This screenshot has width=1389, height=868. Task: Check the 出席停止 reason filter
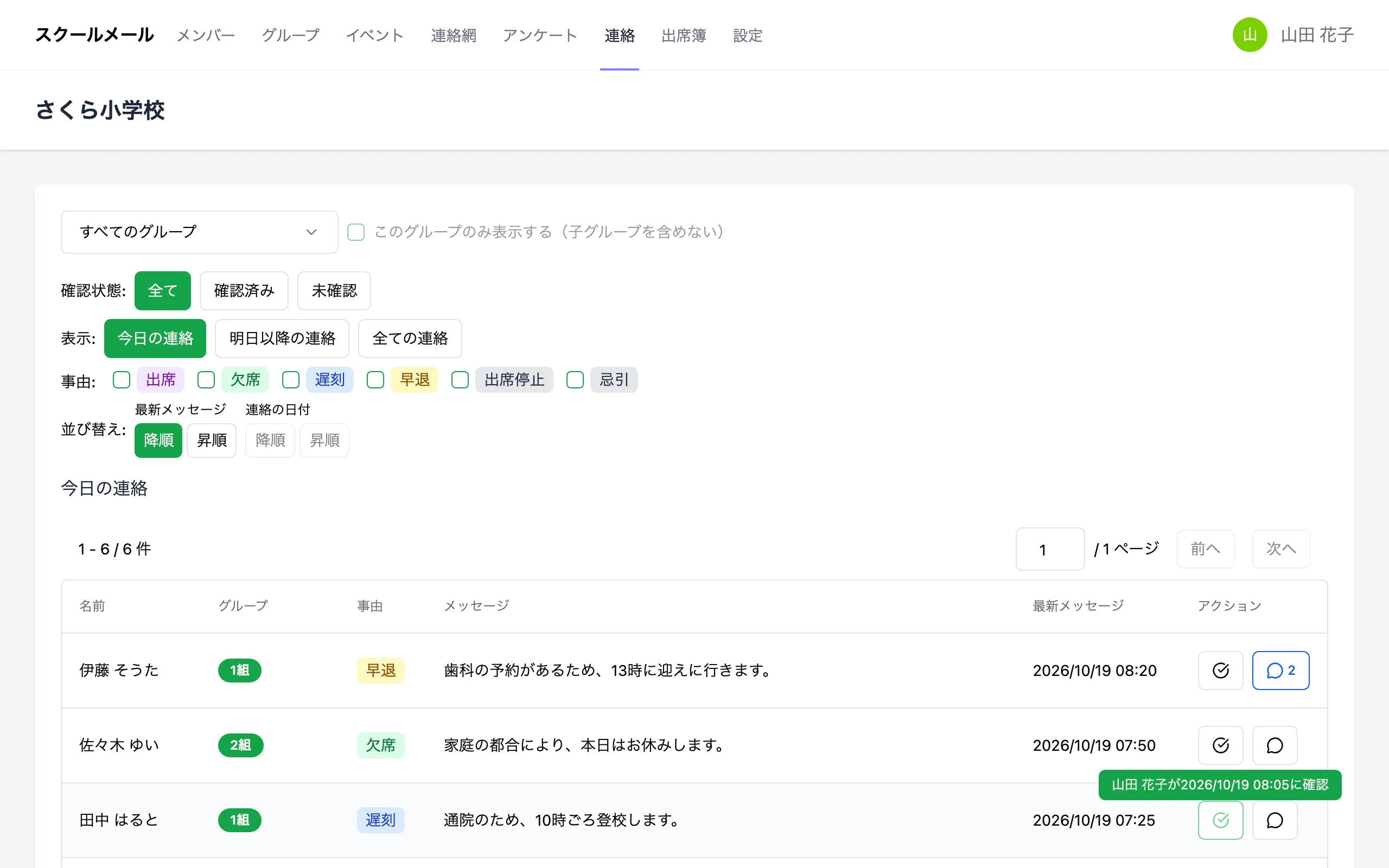pos(460,379)
